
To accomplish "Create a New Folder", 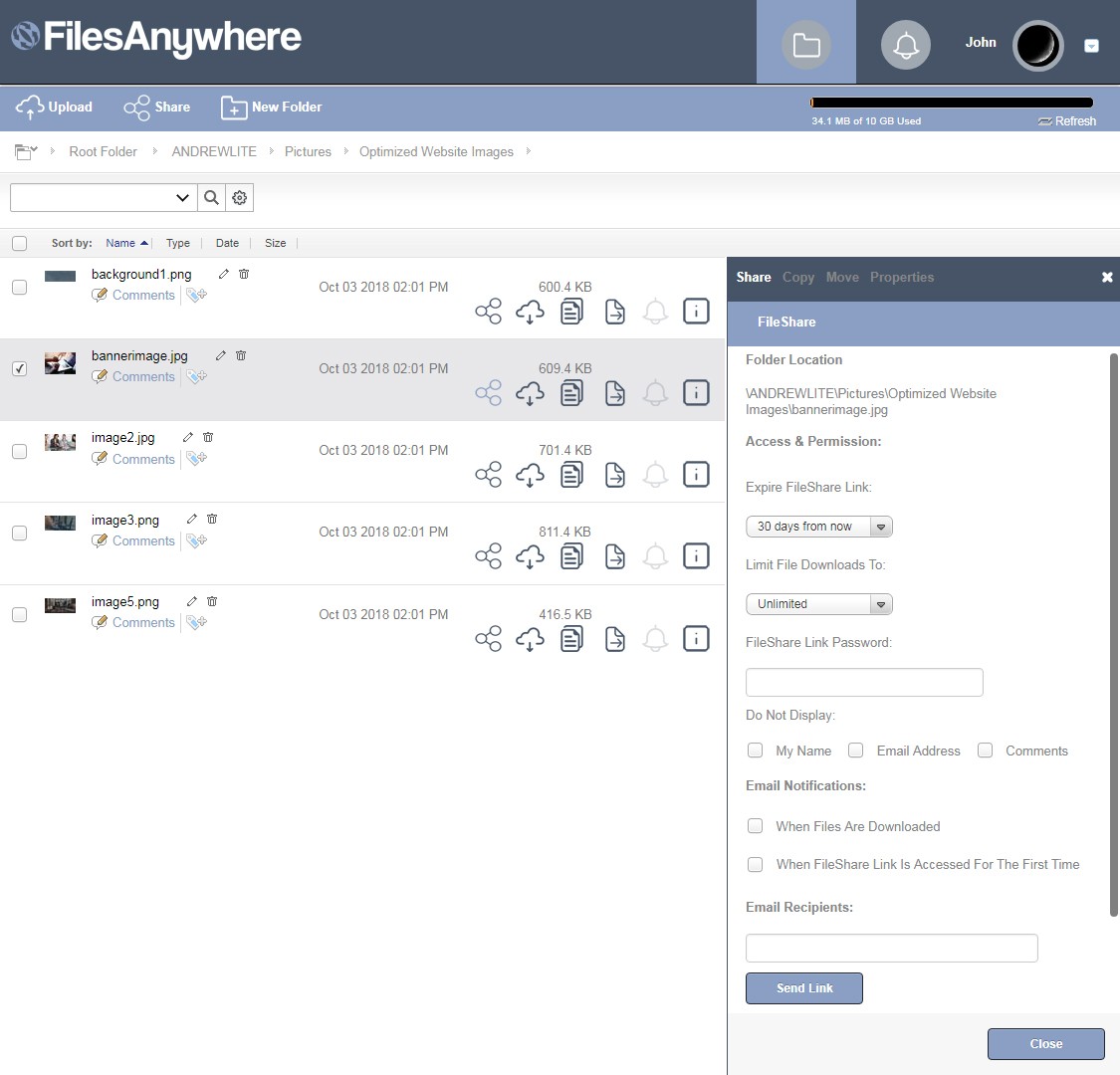I will [x=271, y=107].
